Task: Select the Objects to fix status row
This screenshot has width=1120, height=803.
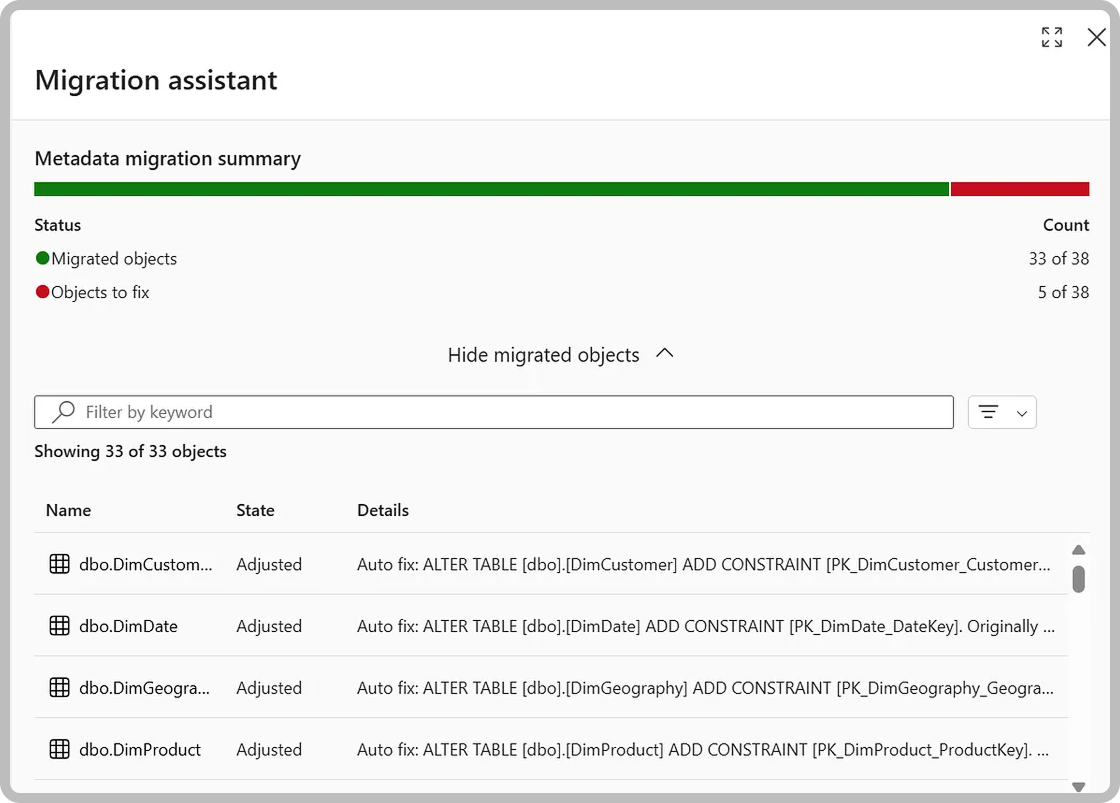Action: coord(561,292)
